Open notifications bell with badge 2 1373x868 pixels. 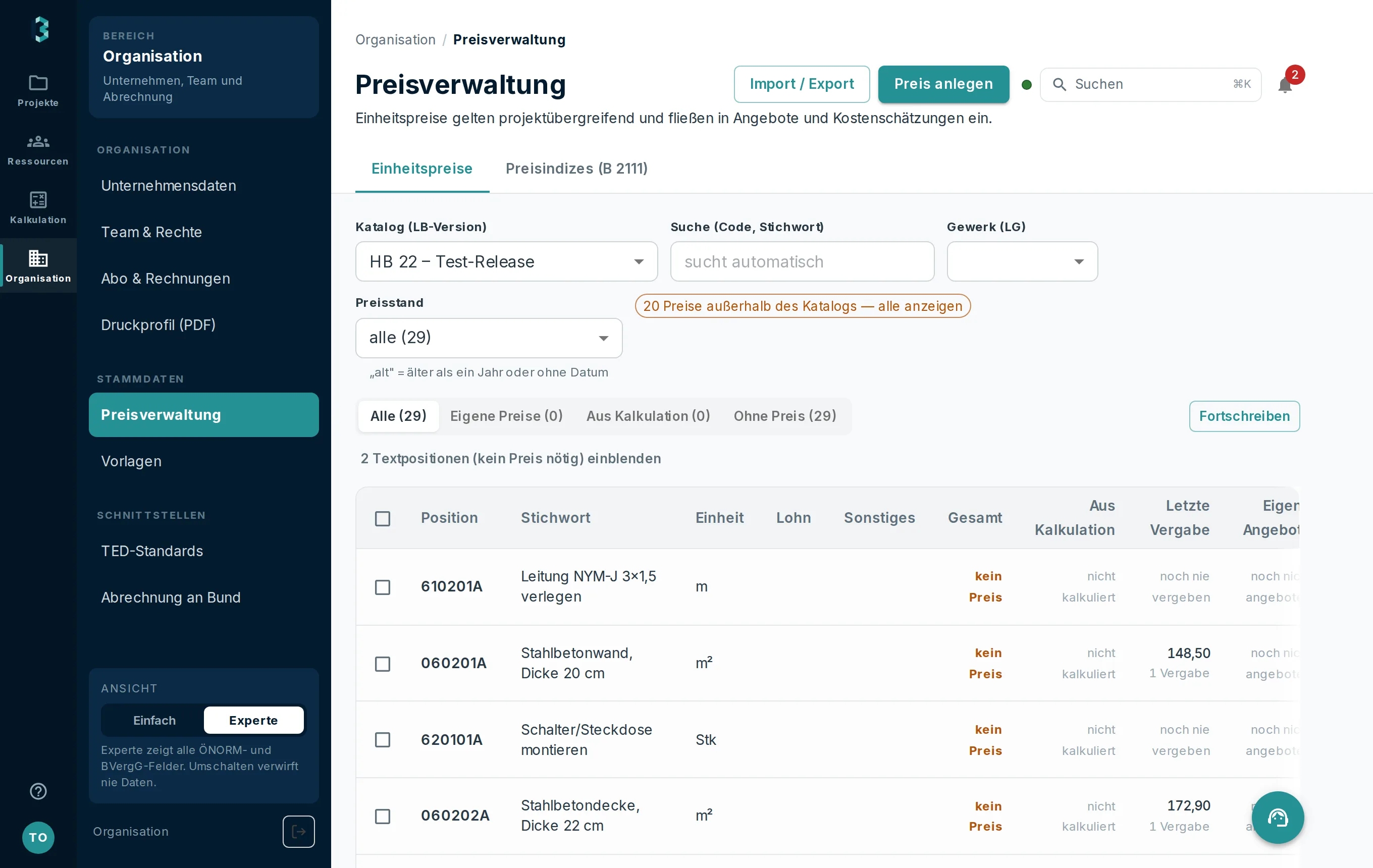coord(1286,84)
